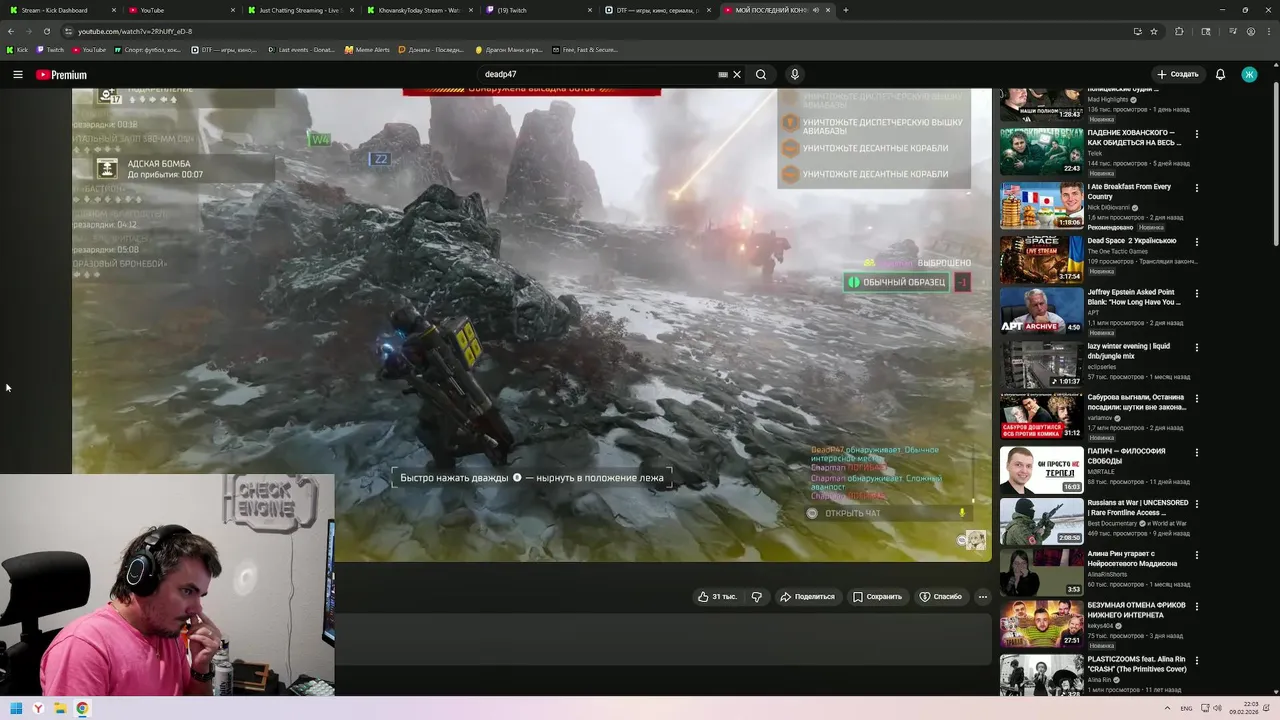
Task: Open 'Алина Рин угарает' video title
Action: click(x=1132, y=558)
